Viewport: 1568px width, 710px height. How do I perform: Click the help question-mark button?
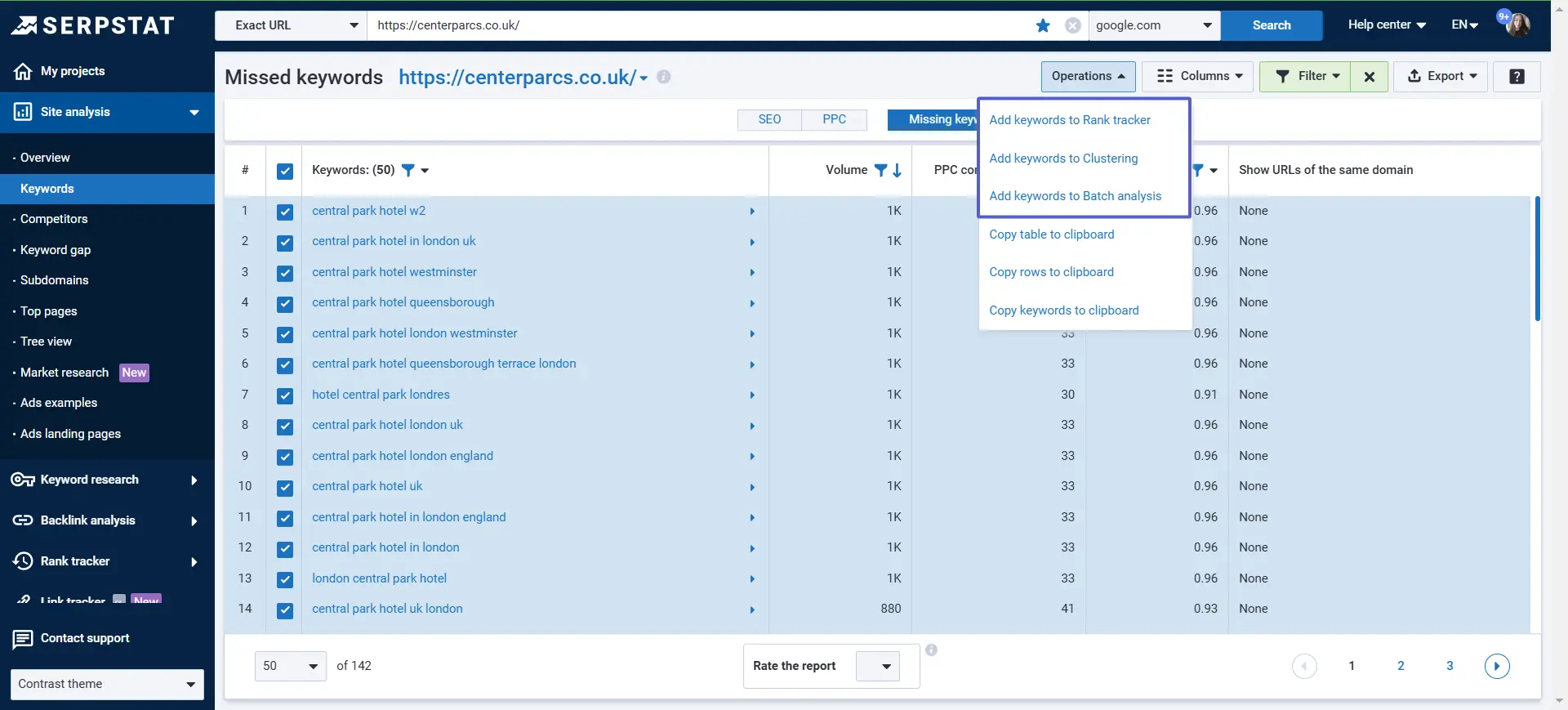[x=1517, y=77]
